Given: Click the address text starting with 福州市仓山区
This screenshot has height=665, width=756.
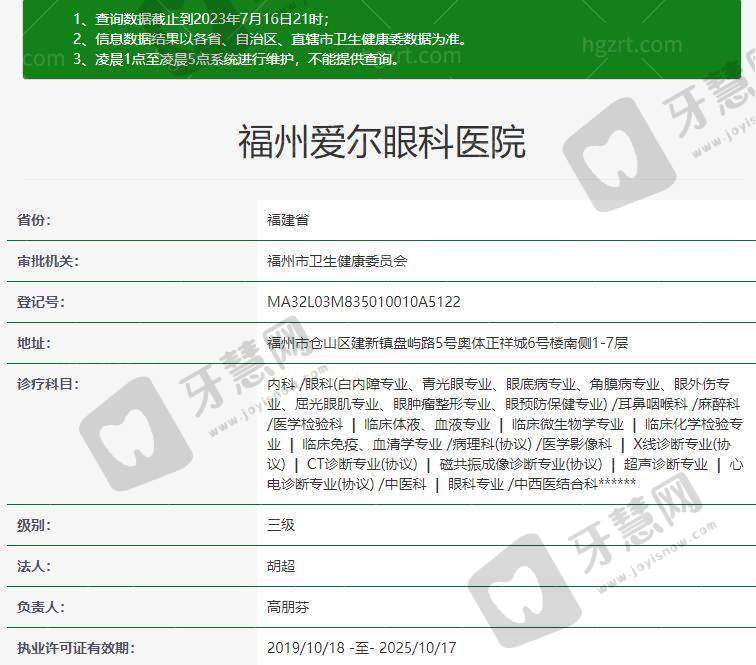Looking at the screenshot, I should [447, 343].
